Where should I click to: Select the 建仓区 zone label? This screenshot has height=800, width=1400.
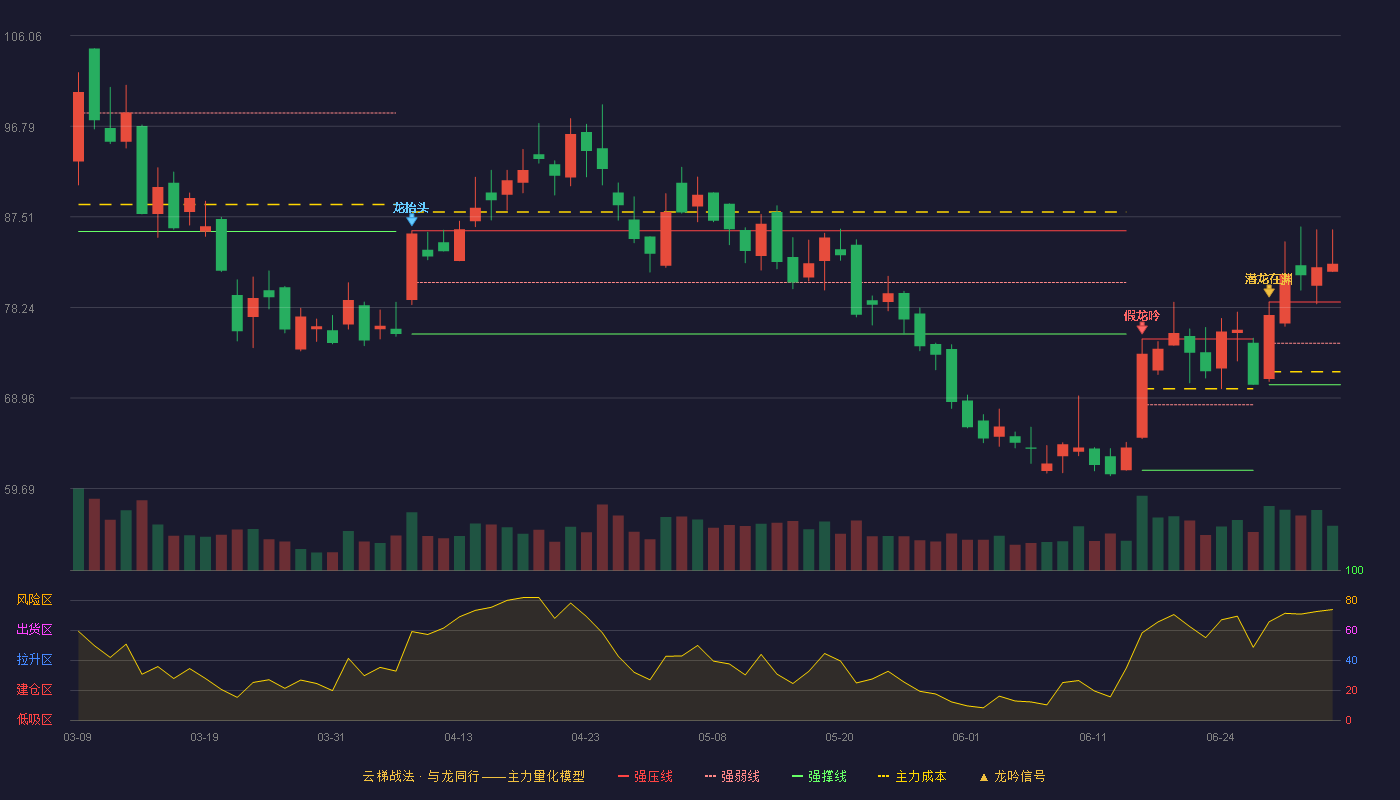34,690
